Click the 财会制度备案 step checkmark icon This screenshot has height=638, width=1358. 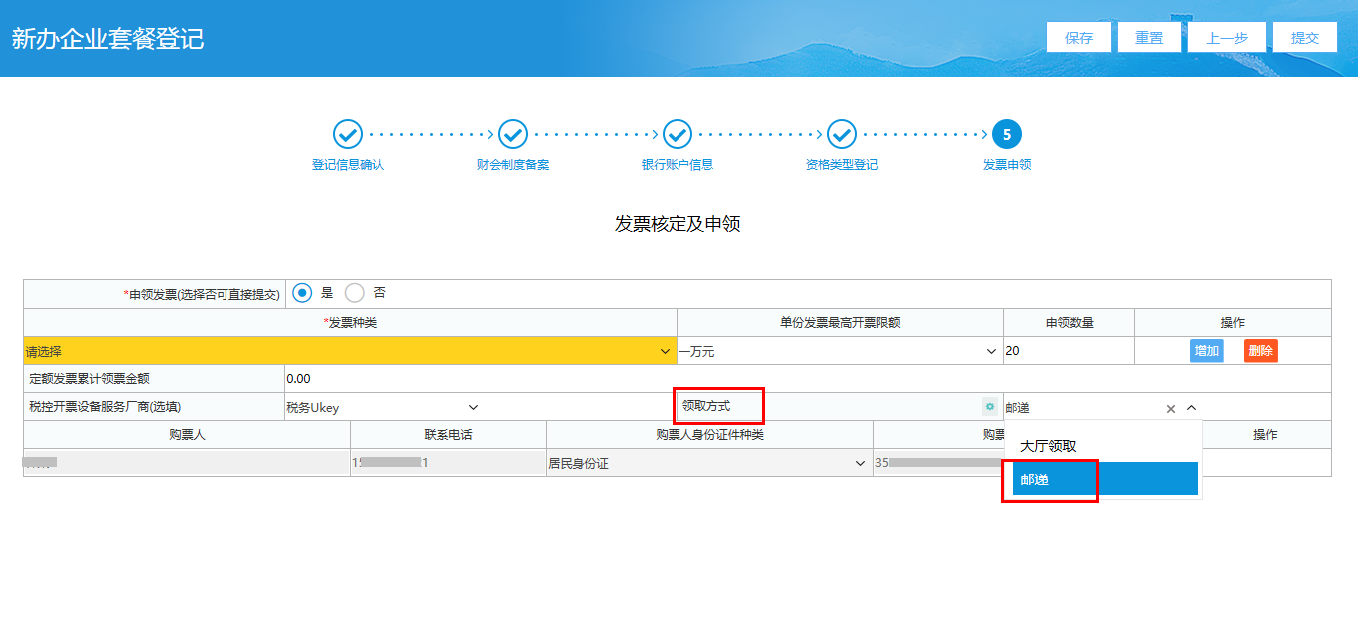[513, 134]
